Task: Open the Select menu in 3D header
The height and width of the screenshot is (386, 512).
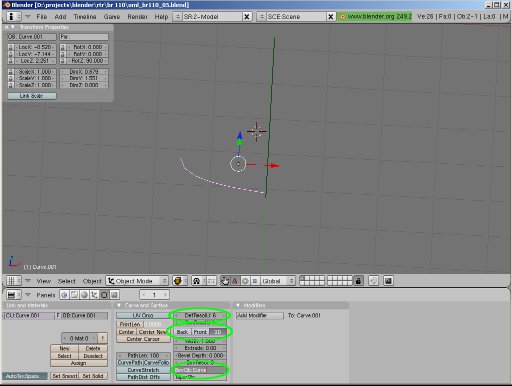Action: [x=66, y=281]
